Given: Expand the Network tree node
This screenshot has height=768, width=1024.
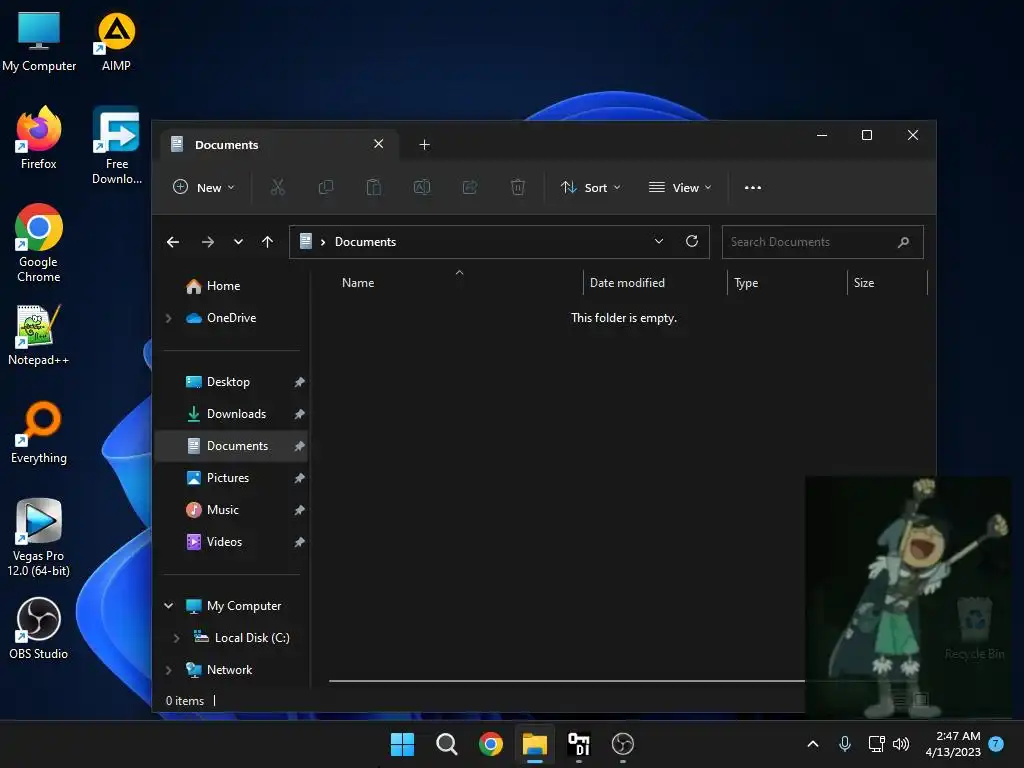Looking at the screenshot, I should tap(168, 670).
